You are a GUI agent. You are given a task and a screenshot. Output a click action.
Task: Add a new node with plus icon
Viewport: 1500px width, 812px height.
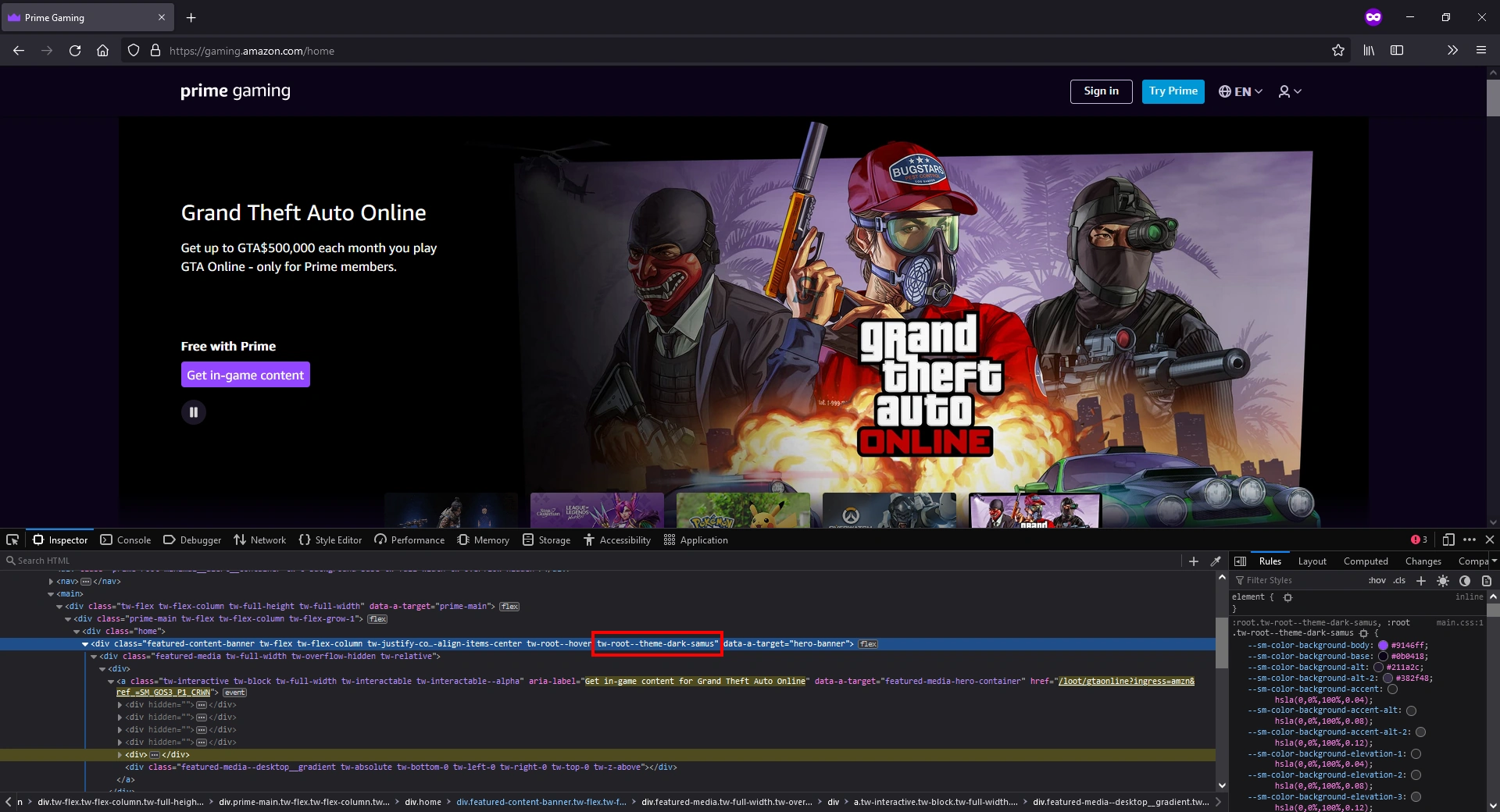(1193, 561)
